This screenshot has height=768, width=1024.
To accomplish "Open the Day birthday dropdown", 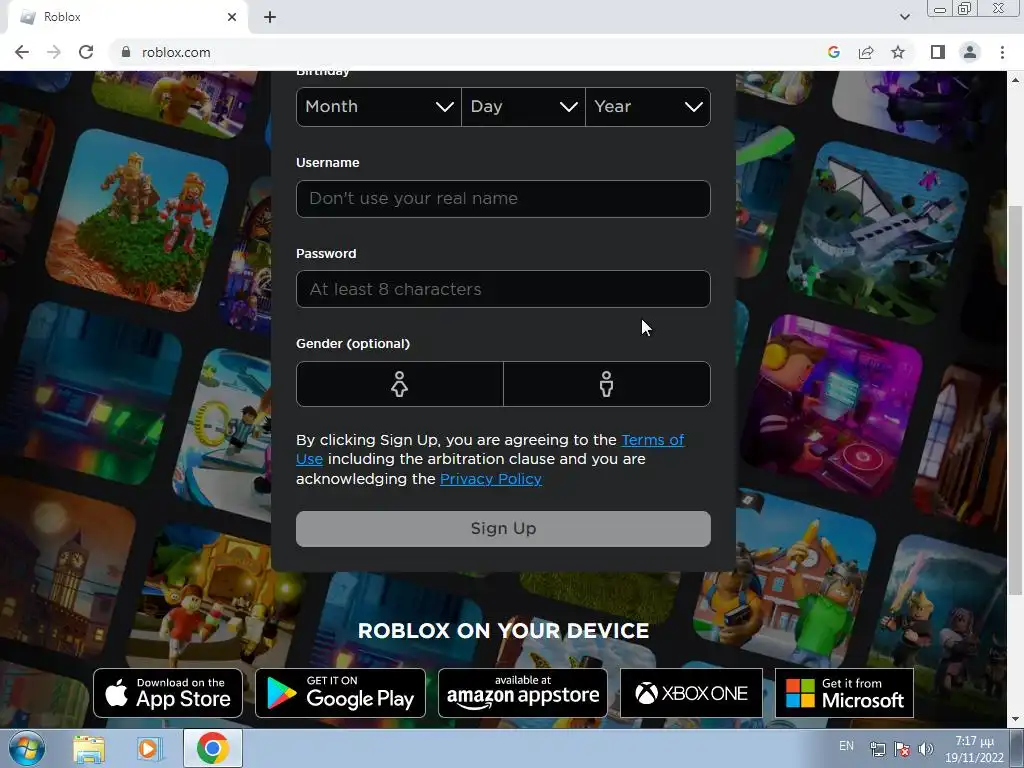I will [x=523, y=106].
